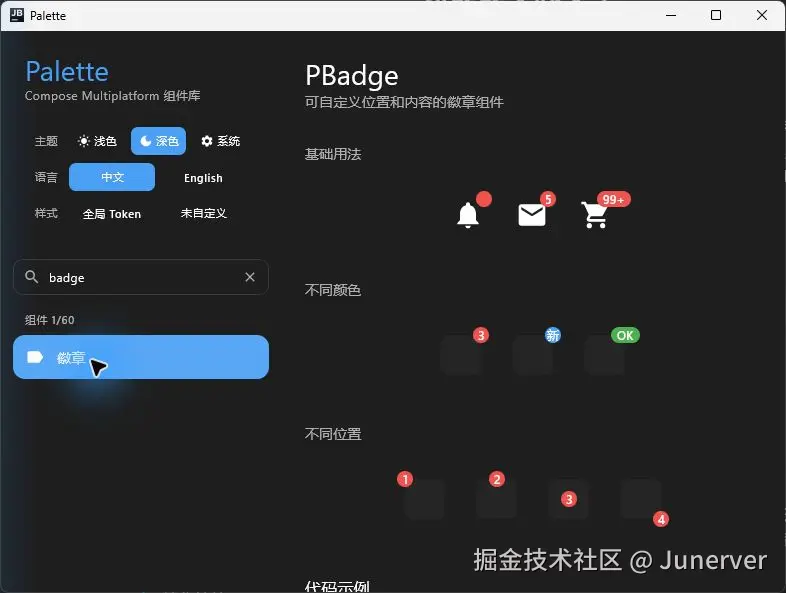This screenshot has height=593, width=786.
Task: Choose 全局 Token style
Action: click(x=112, y=214)
